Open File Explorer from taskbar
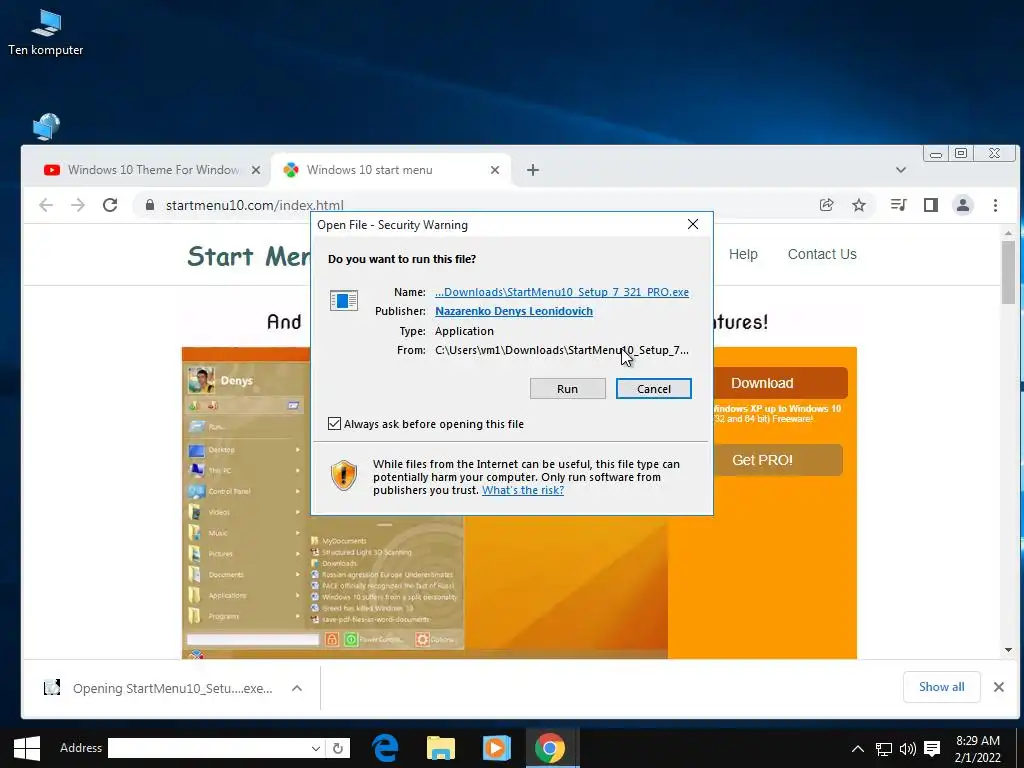The height and width of the screenshot is (768, 1024). click(441, 748)
